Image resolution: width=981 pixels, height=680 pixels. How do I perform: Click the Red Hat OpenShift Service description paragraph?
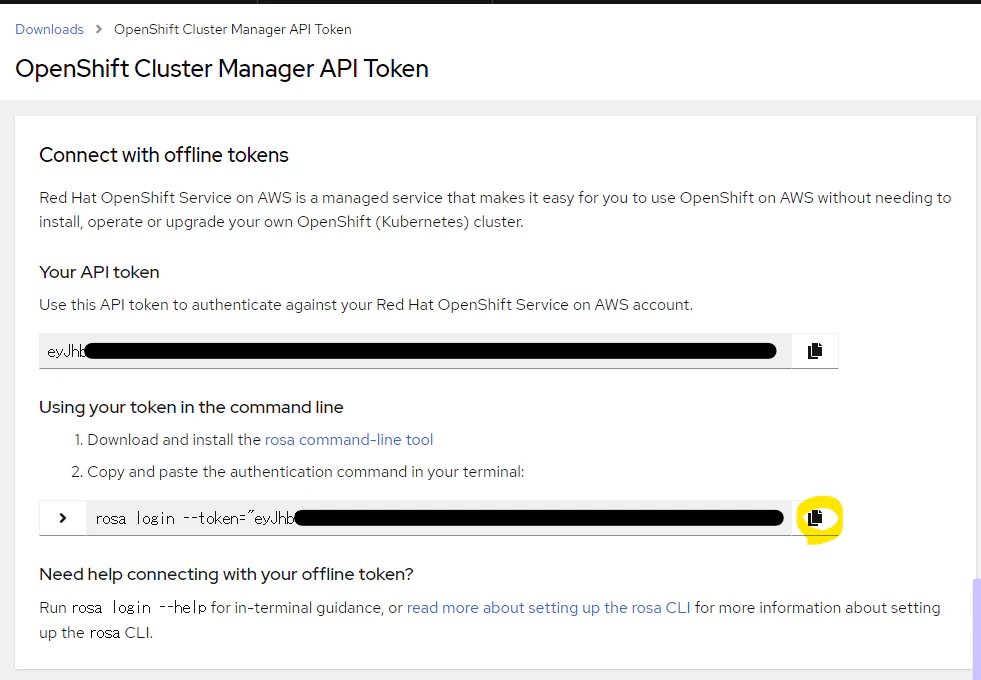click(495, 210)
